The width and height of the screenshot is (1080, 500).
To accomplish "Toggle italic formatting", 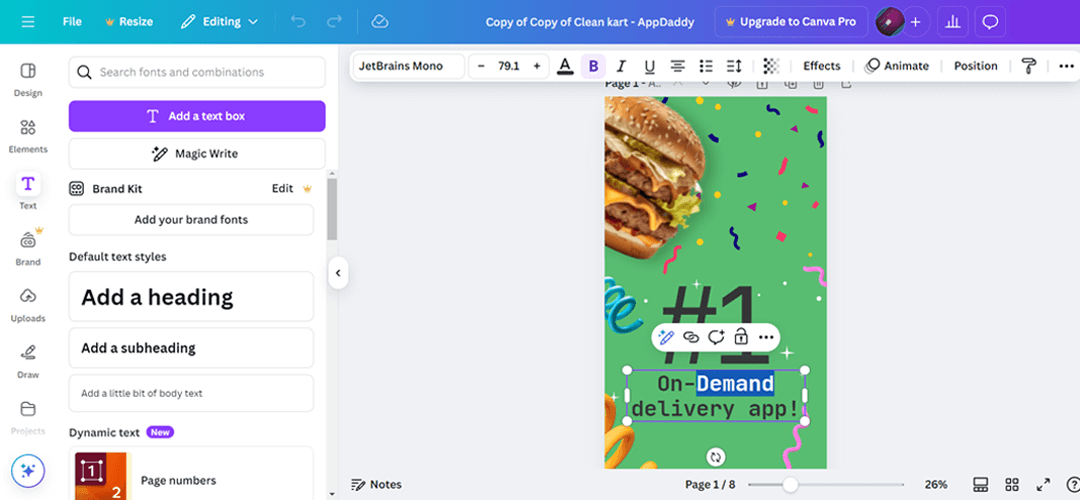I will 621,66.
